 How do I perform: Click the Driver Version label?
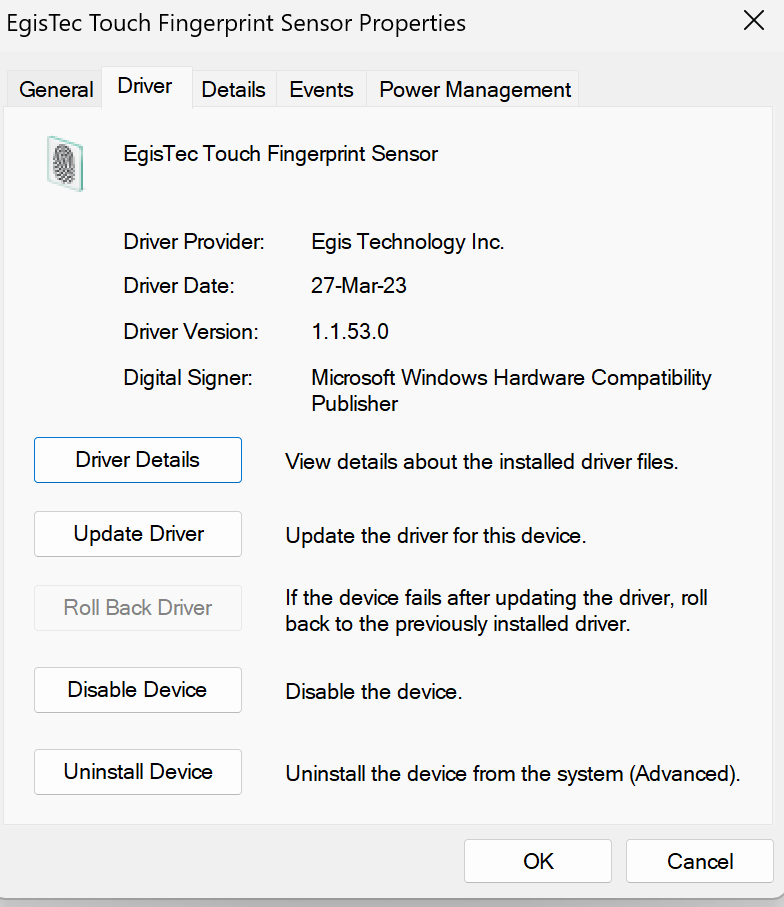click(191, 332)
